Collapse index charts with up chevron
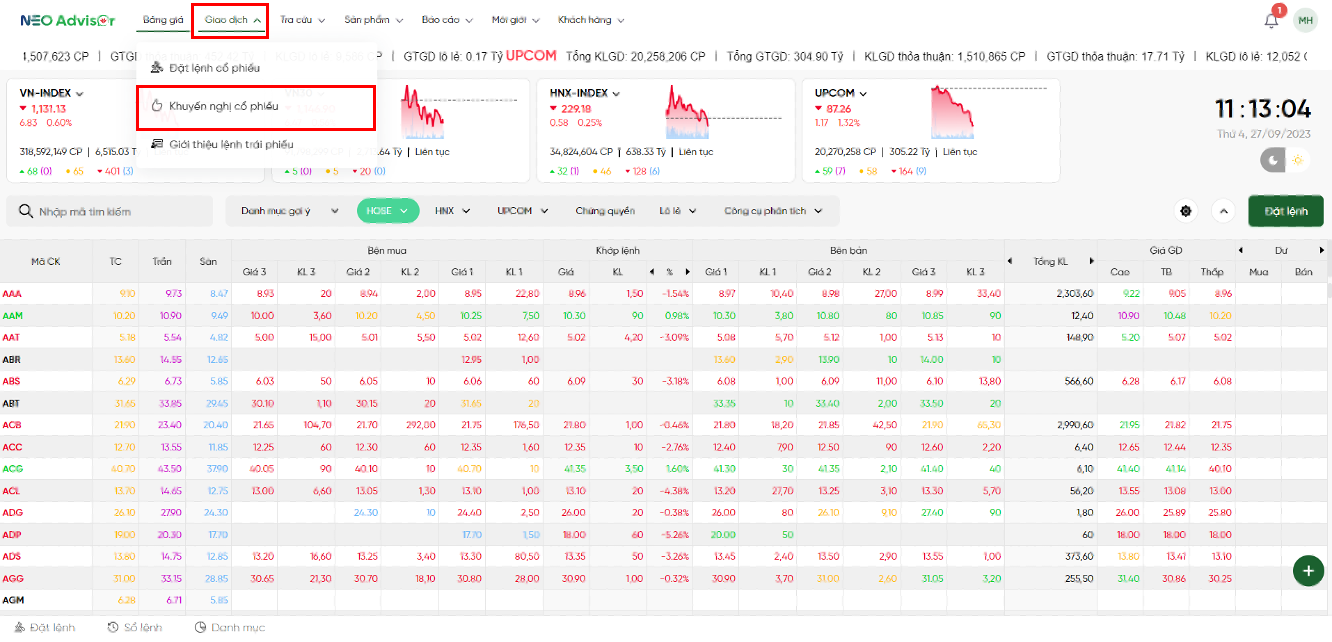 click(x=1222, y=211)
